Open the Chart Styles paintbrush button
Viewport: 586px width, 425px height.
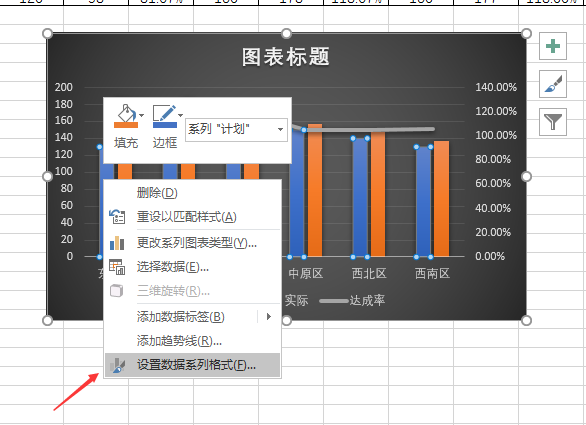point(553,84)
